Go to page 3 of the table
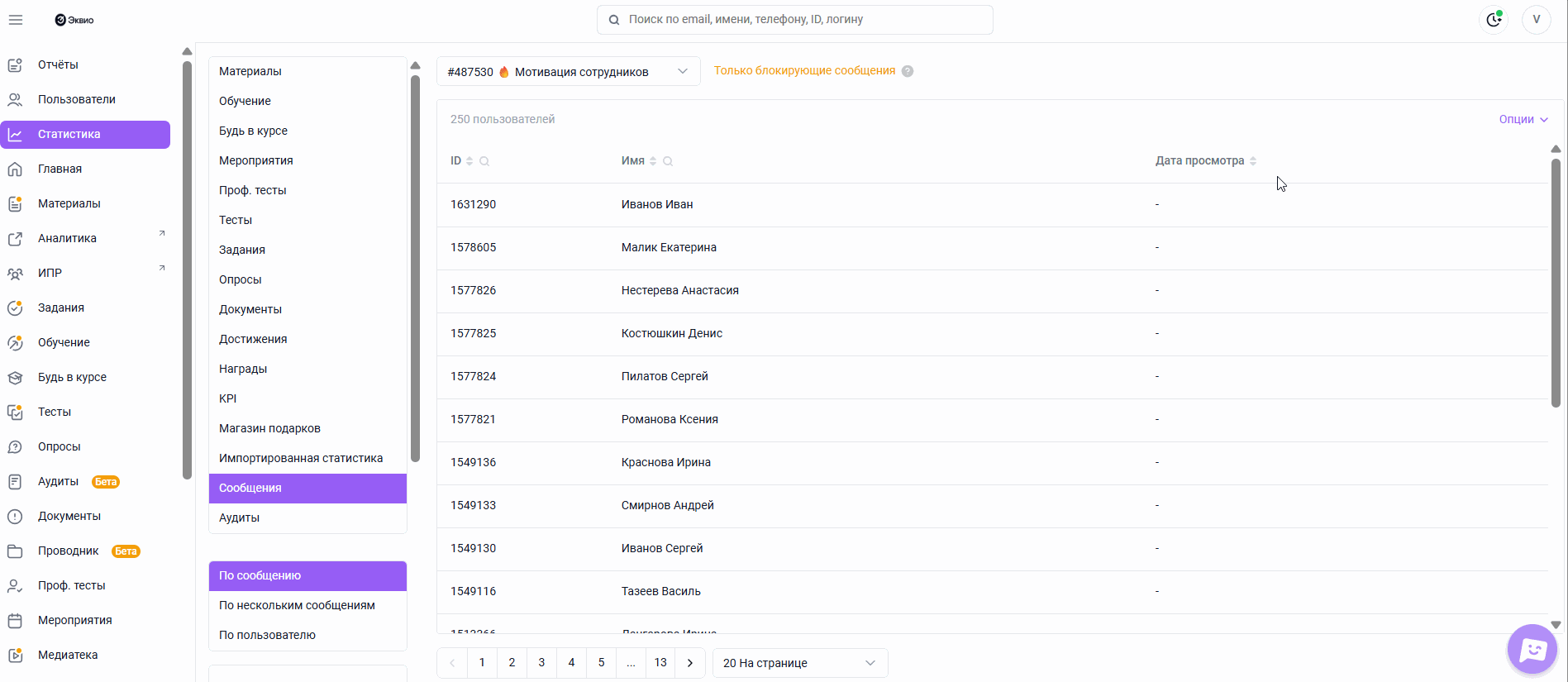 point(541,663)
